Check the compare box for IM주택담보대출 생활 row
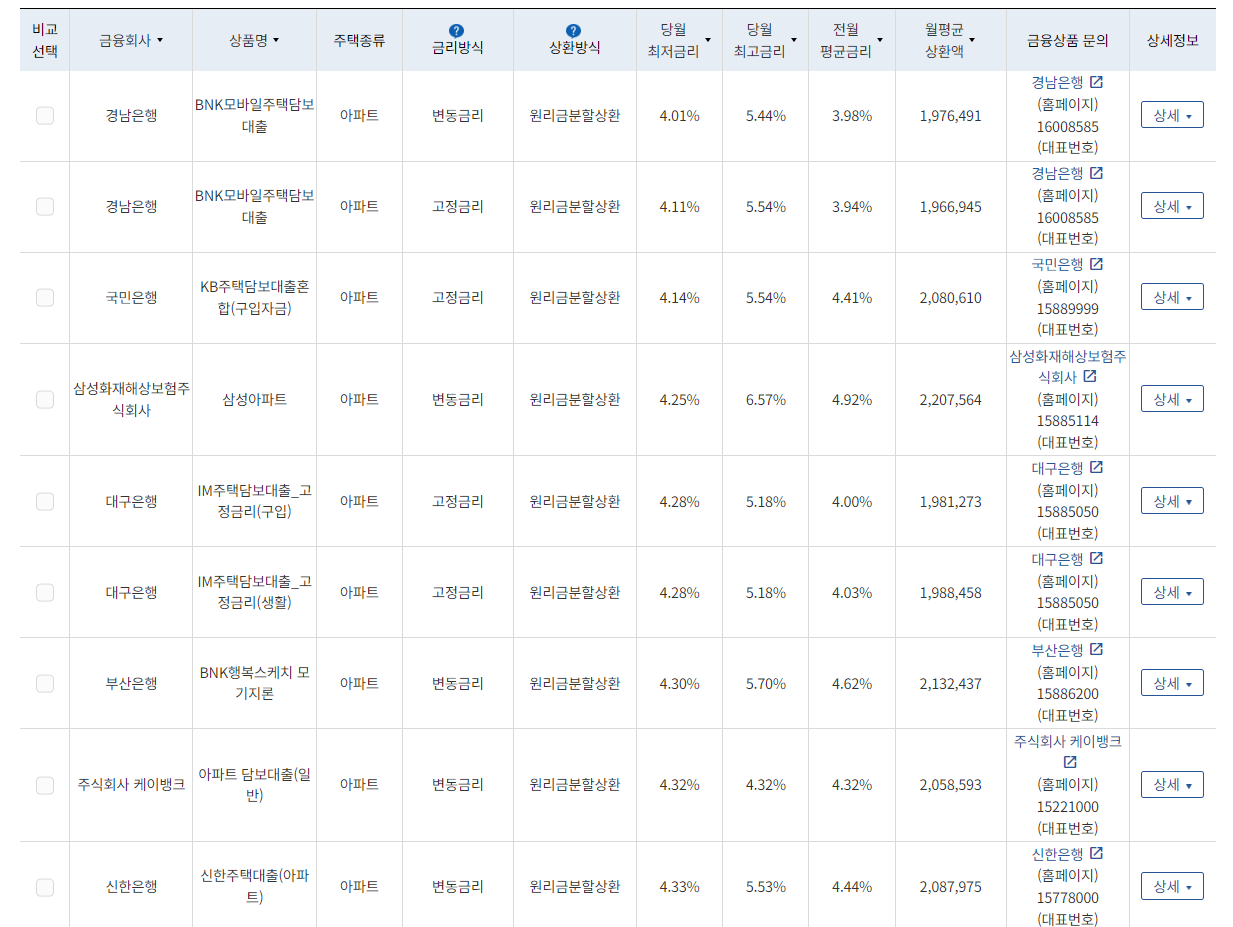 point(45,593)
